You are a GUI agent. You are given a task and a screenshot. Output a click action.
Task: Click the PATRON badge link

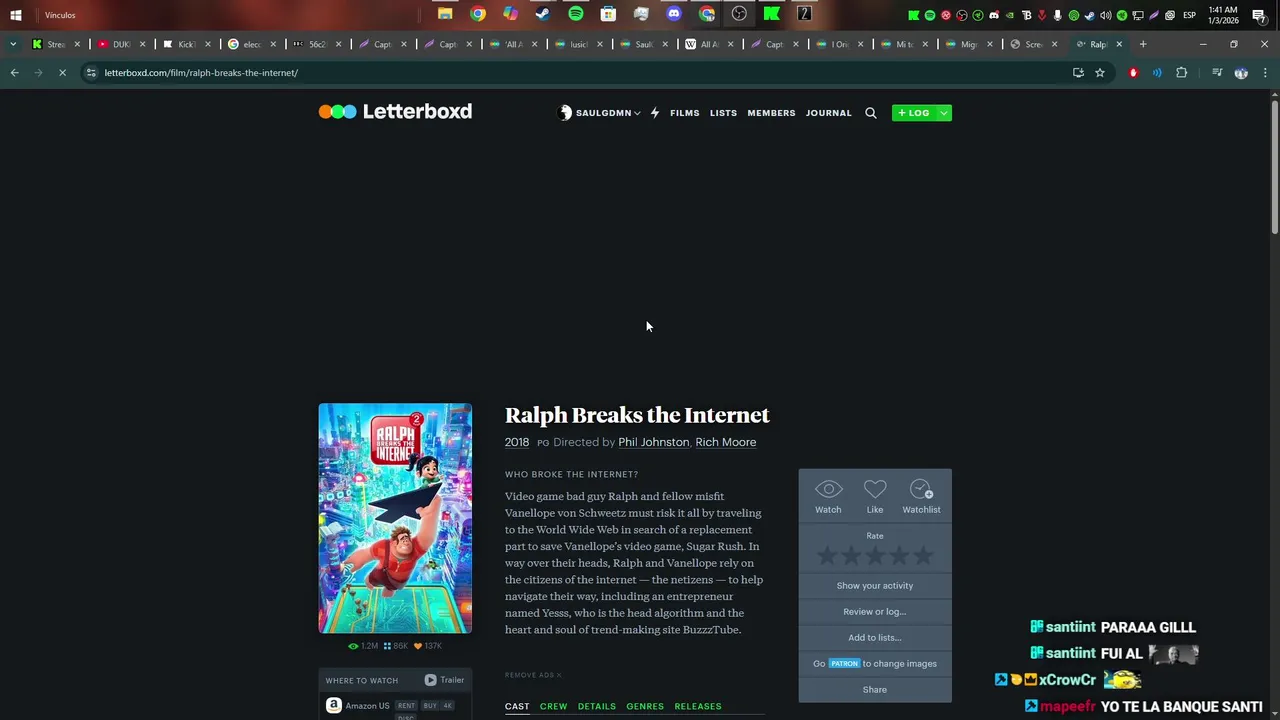pos(844,664)
